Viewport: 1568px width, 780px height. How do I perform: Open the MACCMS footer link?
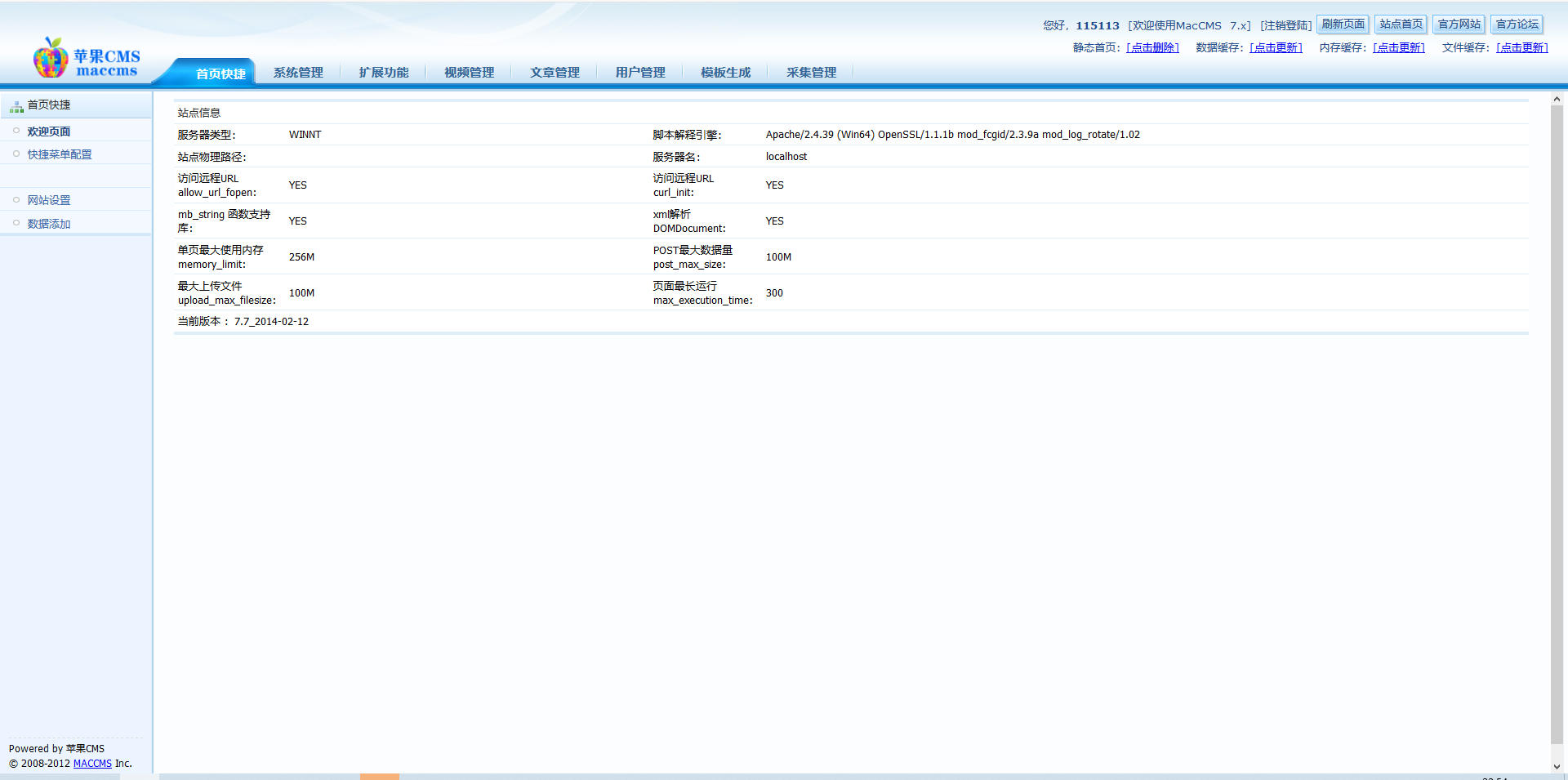(92, 764)
